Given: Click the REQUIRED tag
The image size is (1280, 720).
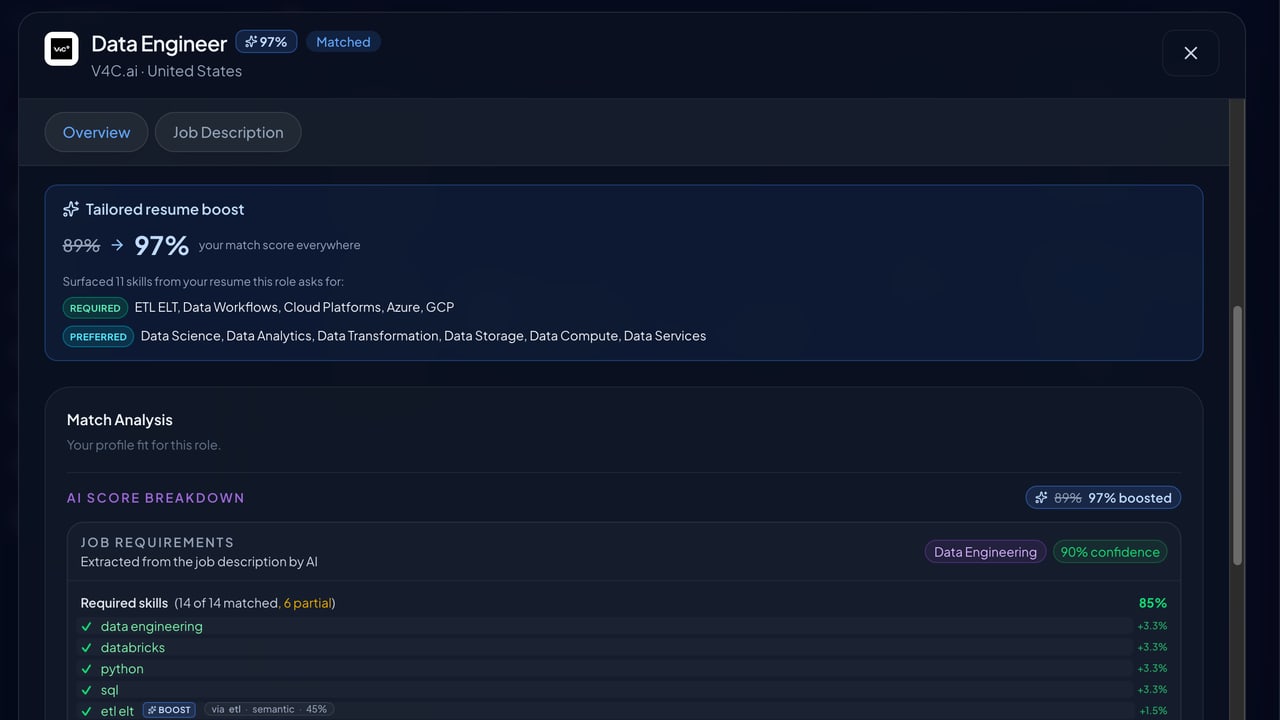Looking at the screenshot, I should coord(95,308).
